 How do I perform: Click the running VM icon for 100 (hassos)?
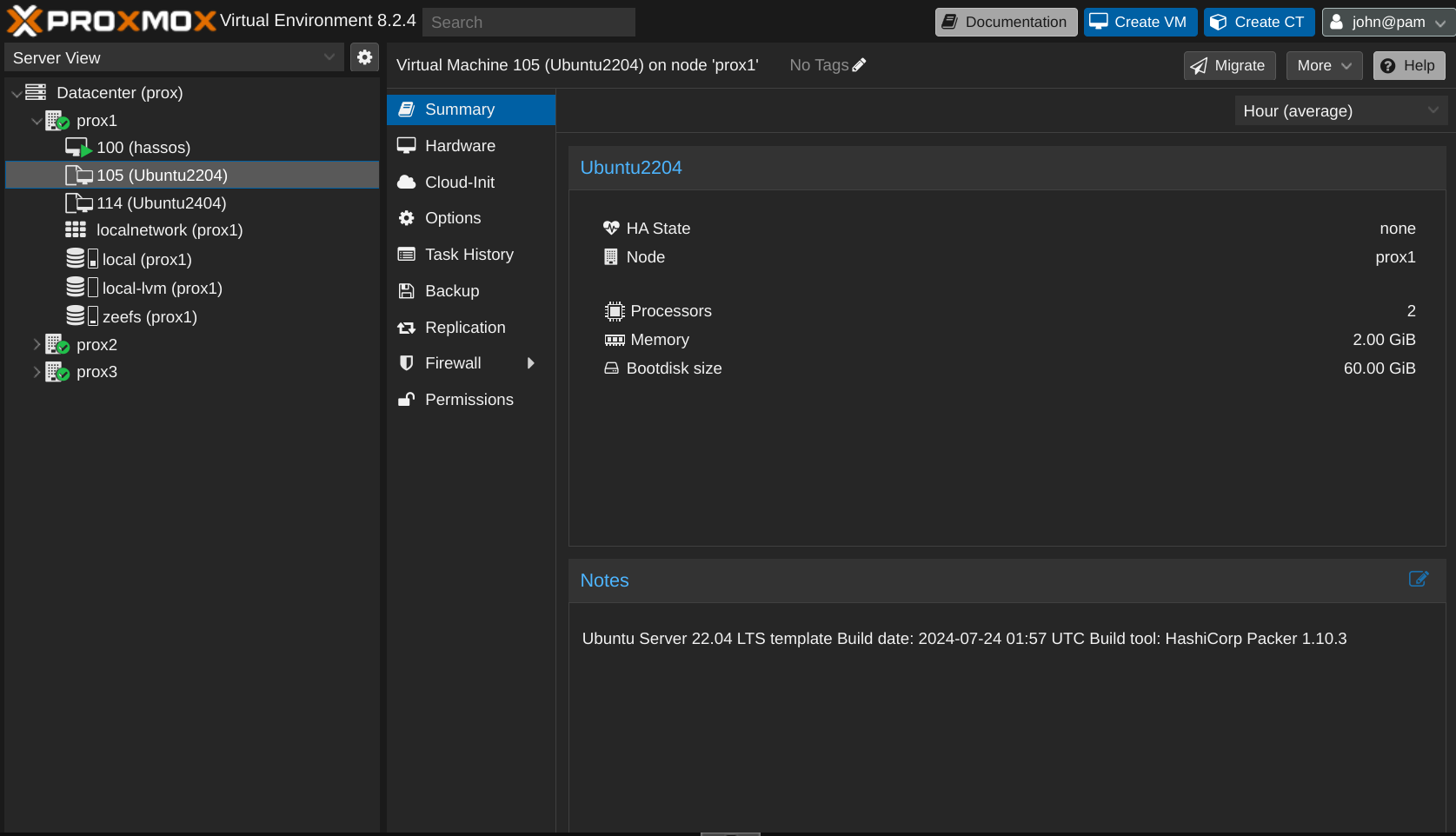tap(78, 148)
